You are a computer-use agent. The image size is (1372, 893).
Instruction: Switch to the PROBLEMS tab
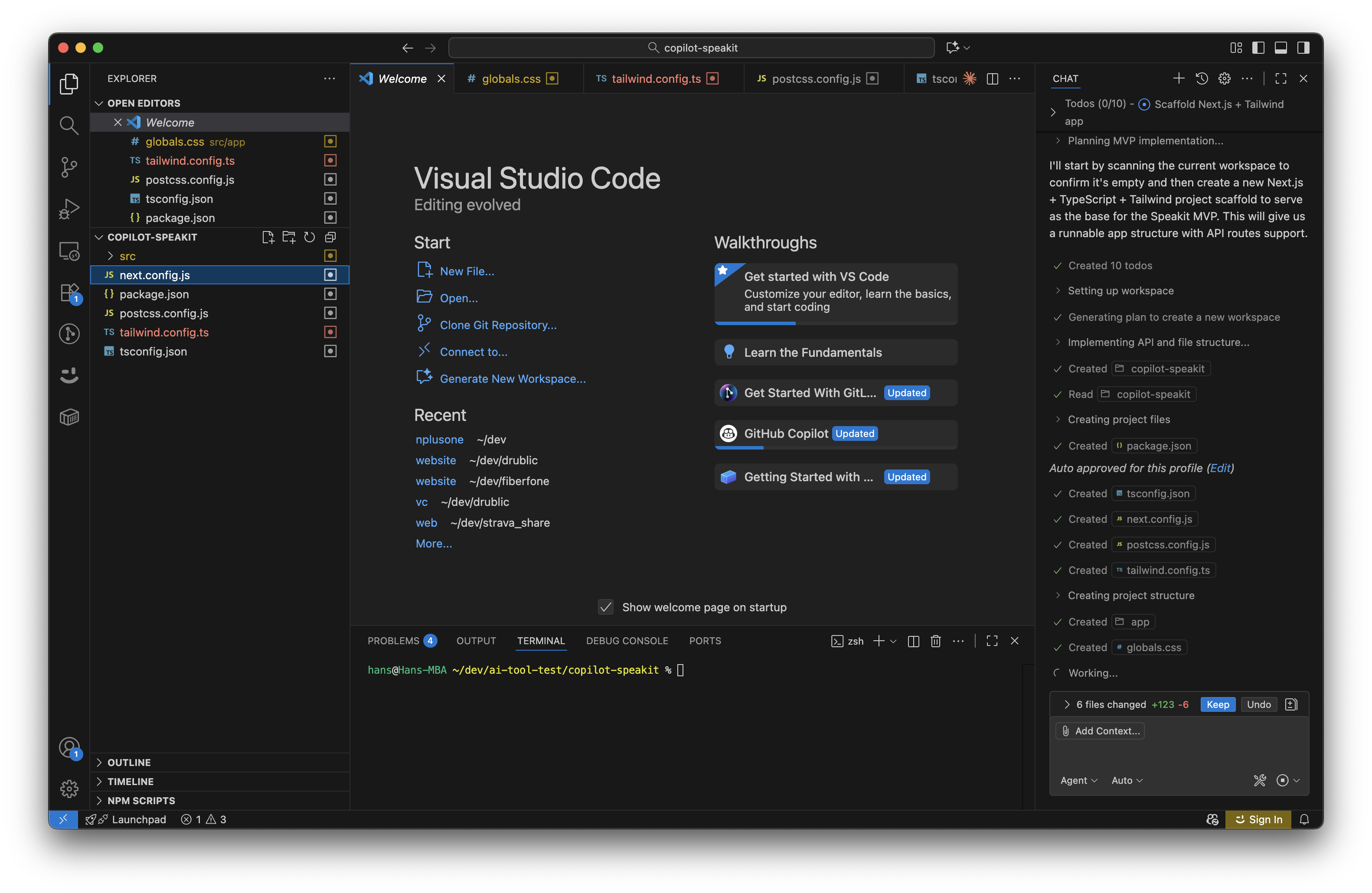pyautogui.click(x=394, y=641)
